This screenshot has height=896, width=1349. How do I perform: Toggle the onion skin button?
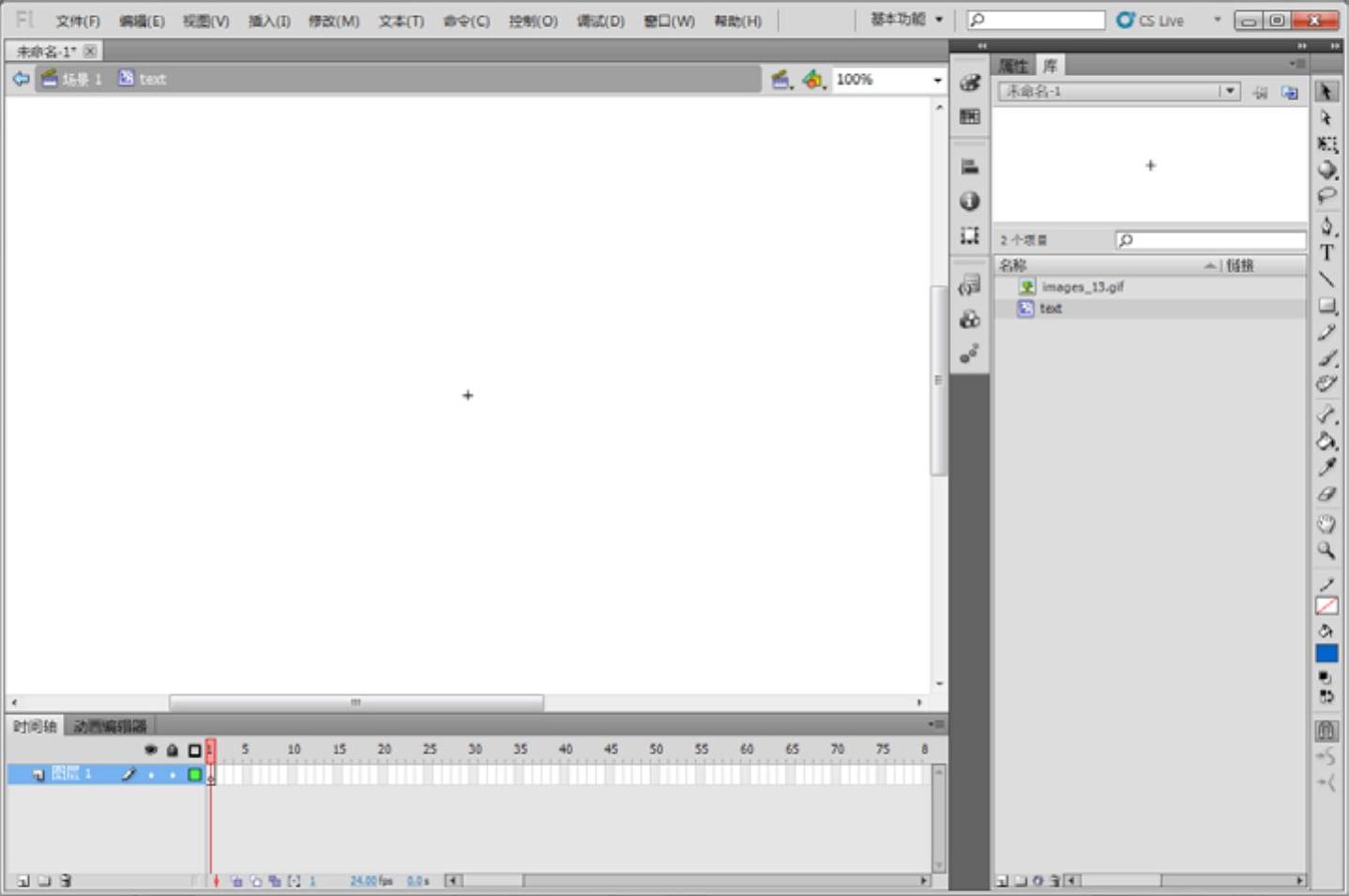(236, 881)
